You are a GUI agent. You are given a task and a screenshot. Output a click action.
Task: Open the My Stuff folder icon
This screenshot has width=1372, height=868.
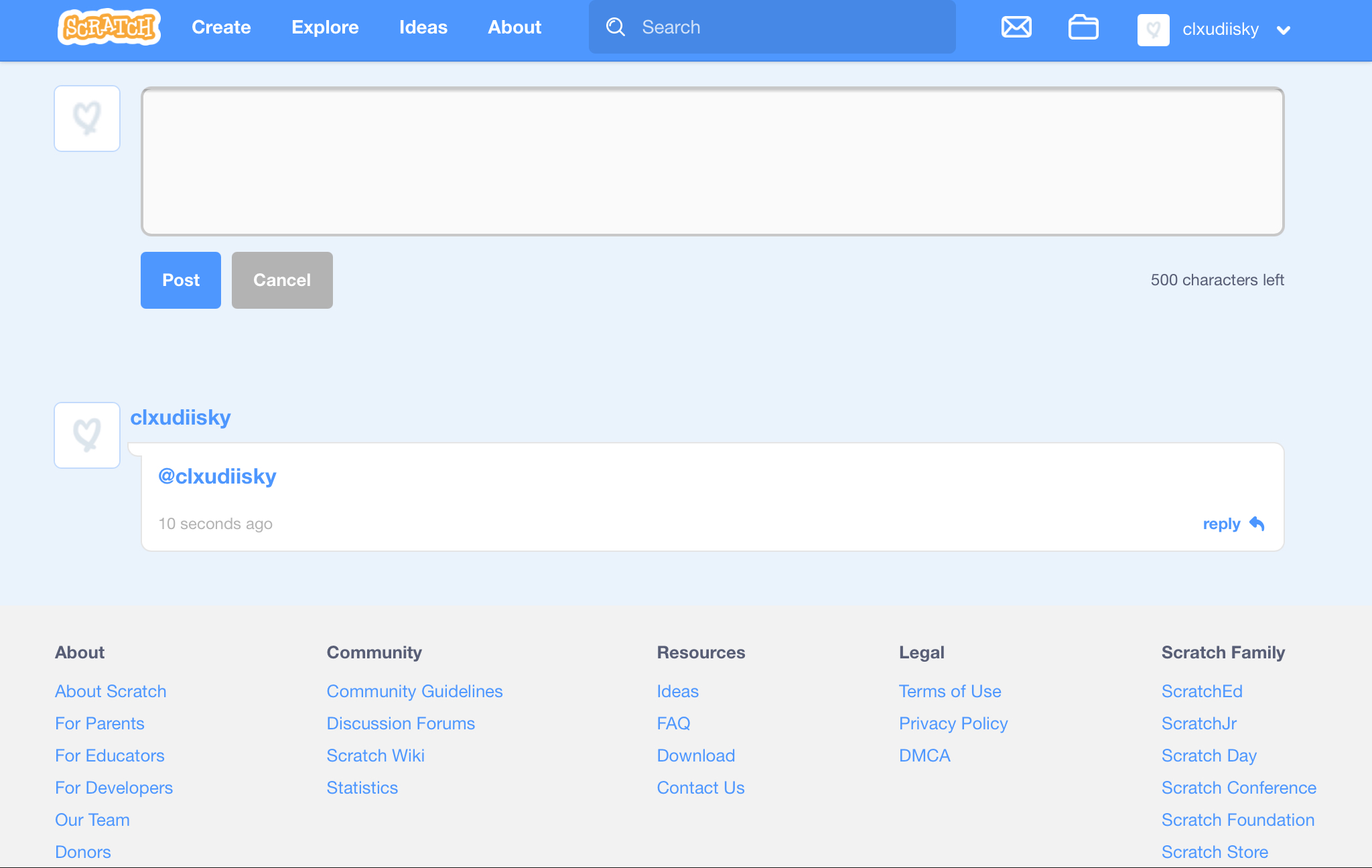(x=1083, y=27)
